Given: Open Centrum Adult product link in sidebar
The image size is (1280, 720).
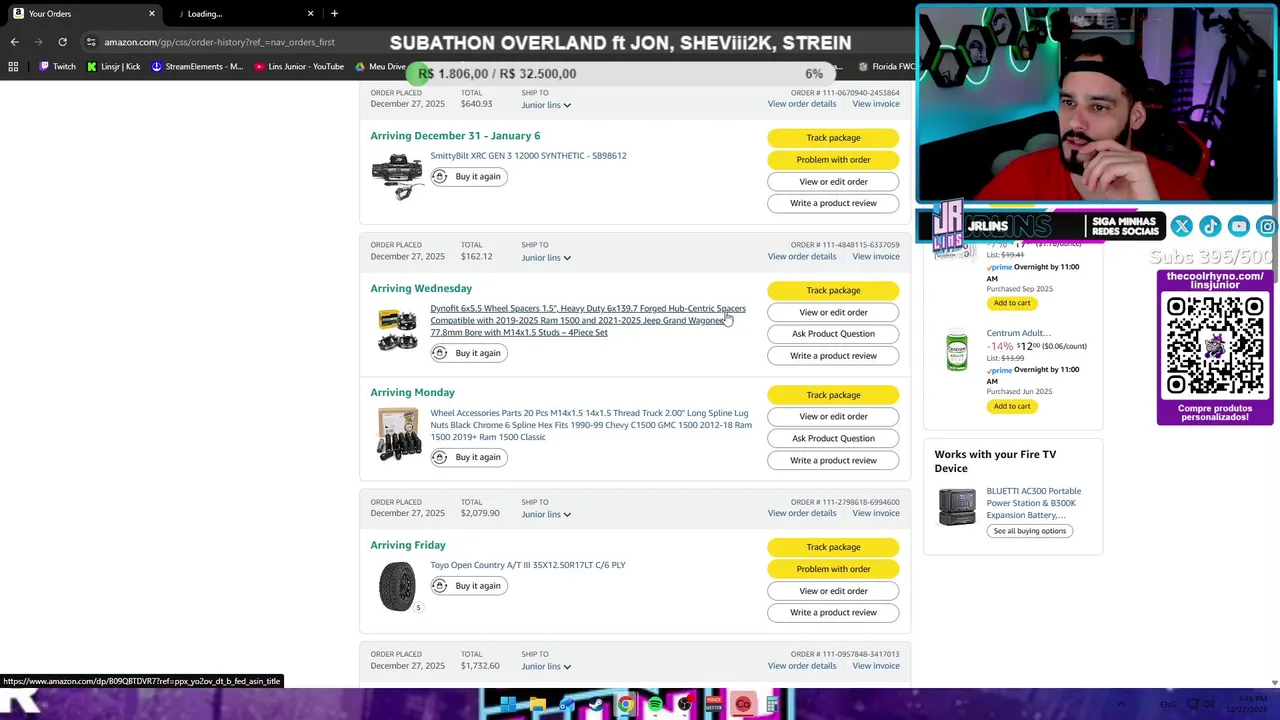Looking at the screenshot, I should (1018, 333).
